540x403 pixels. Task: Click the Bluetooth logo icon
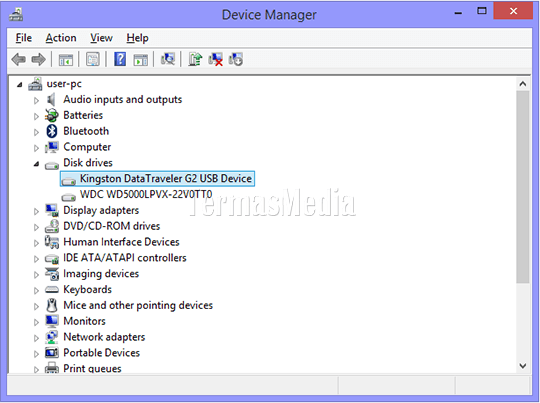52,131
